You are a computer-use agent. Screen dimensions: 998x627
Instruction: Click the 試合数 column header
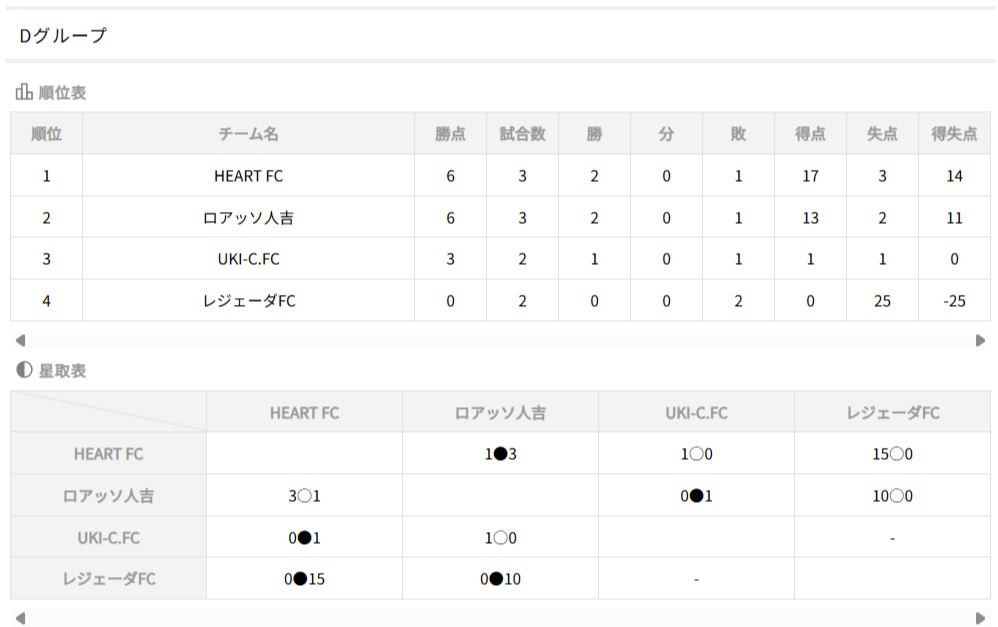click(522, 134)
